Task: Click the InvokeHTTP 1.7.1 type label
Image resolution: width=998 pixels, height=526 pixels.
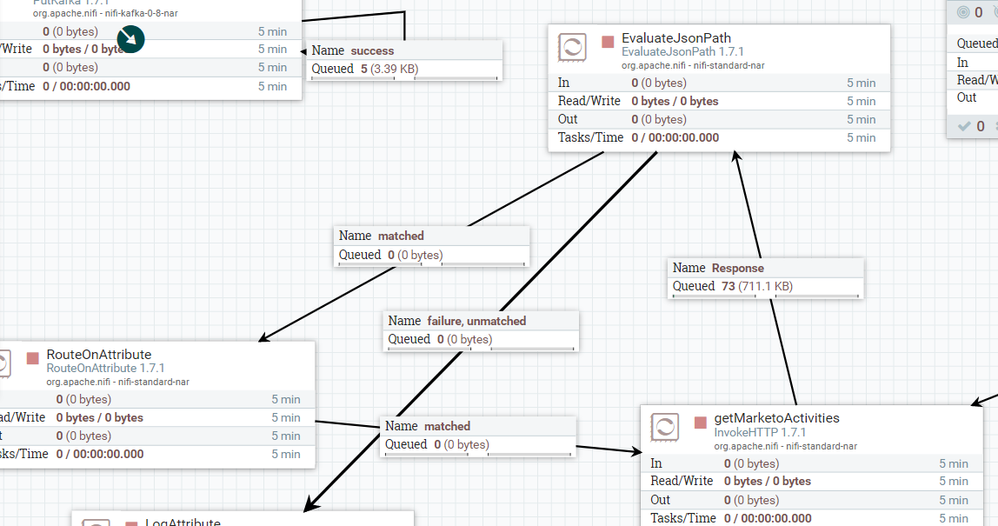Action: 759,432
